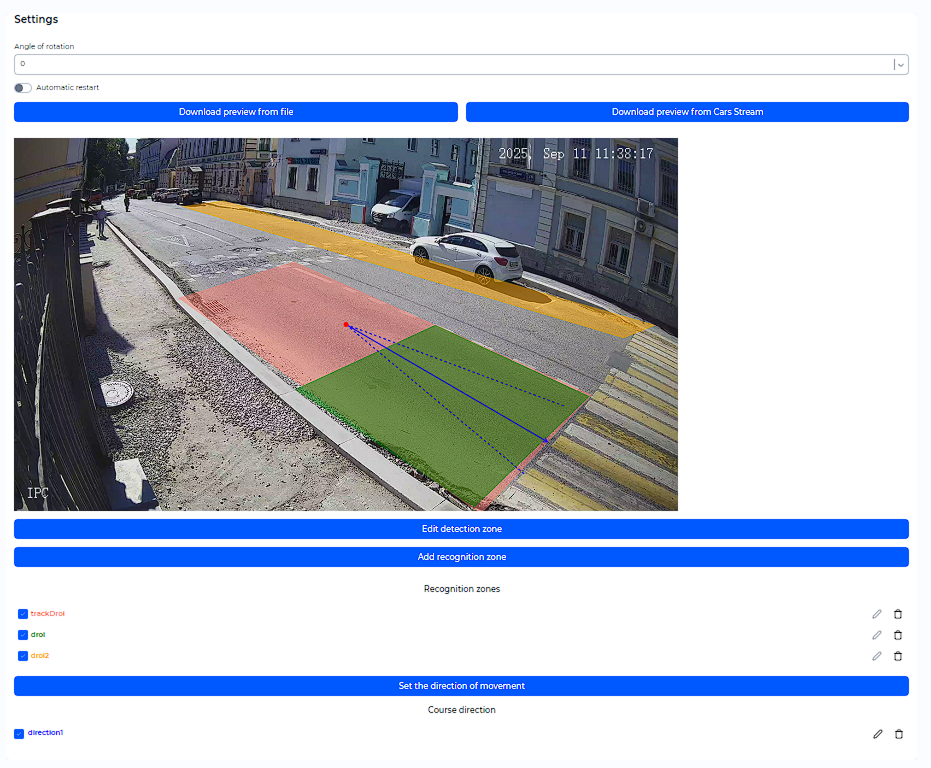Open the Angle of rotation dropdown
Screen dimensions: 931x768
(900, 63)
